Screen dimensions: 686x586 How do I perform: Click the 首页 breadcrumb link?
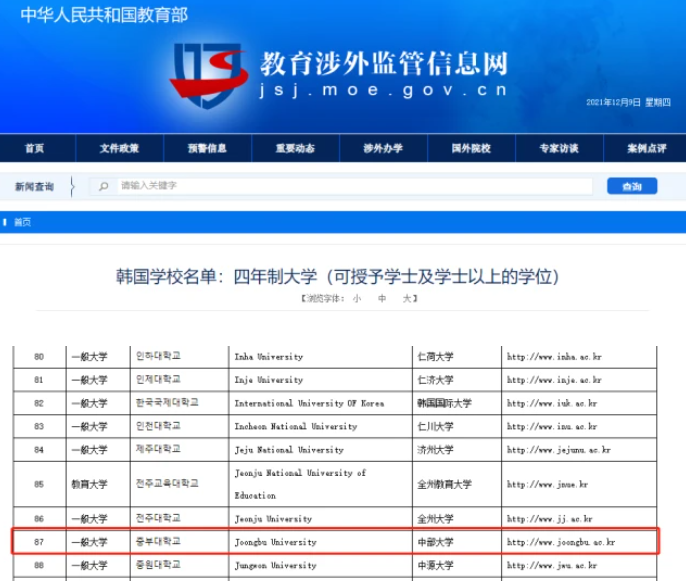(22, 222)
